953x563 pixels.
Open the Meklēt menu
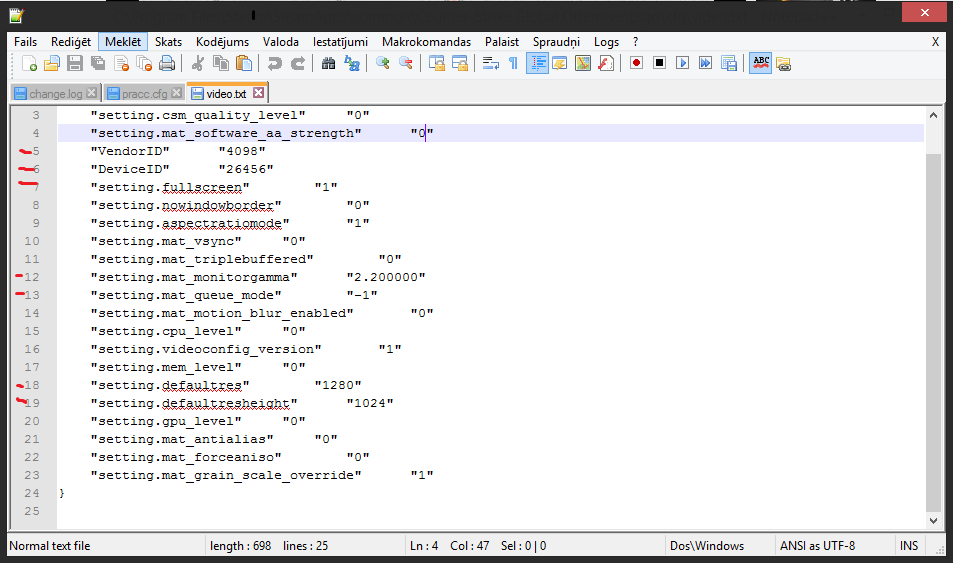123,42
